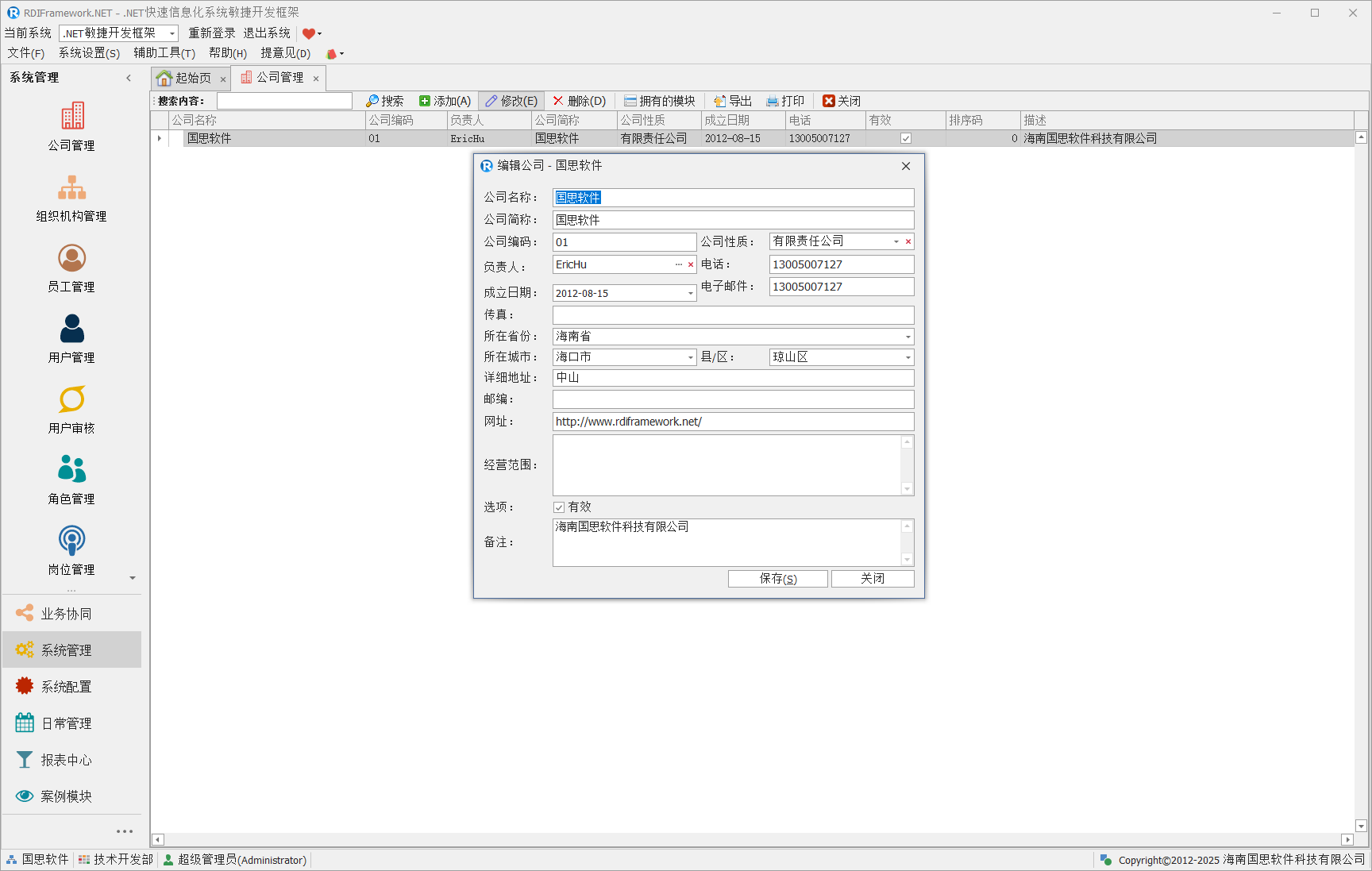Screen dimensions: 1372x871
Task: Expand the 县/区 dropdown list
Action: point(908,357)
